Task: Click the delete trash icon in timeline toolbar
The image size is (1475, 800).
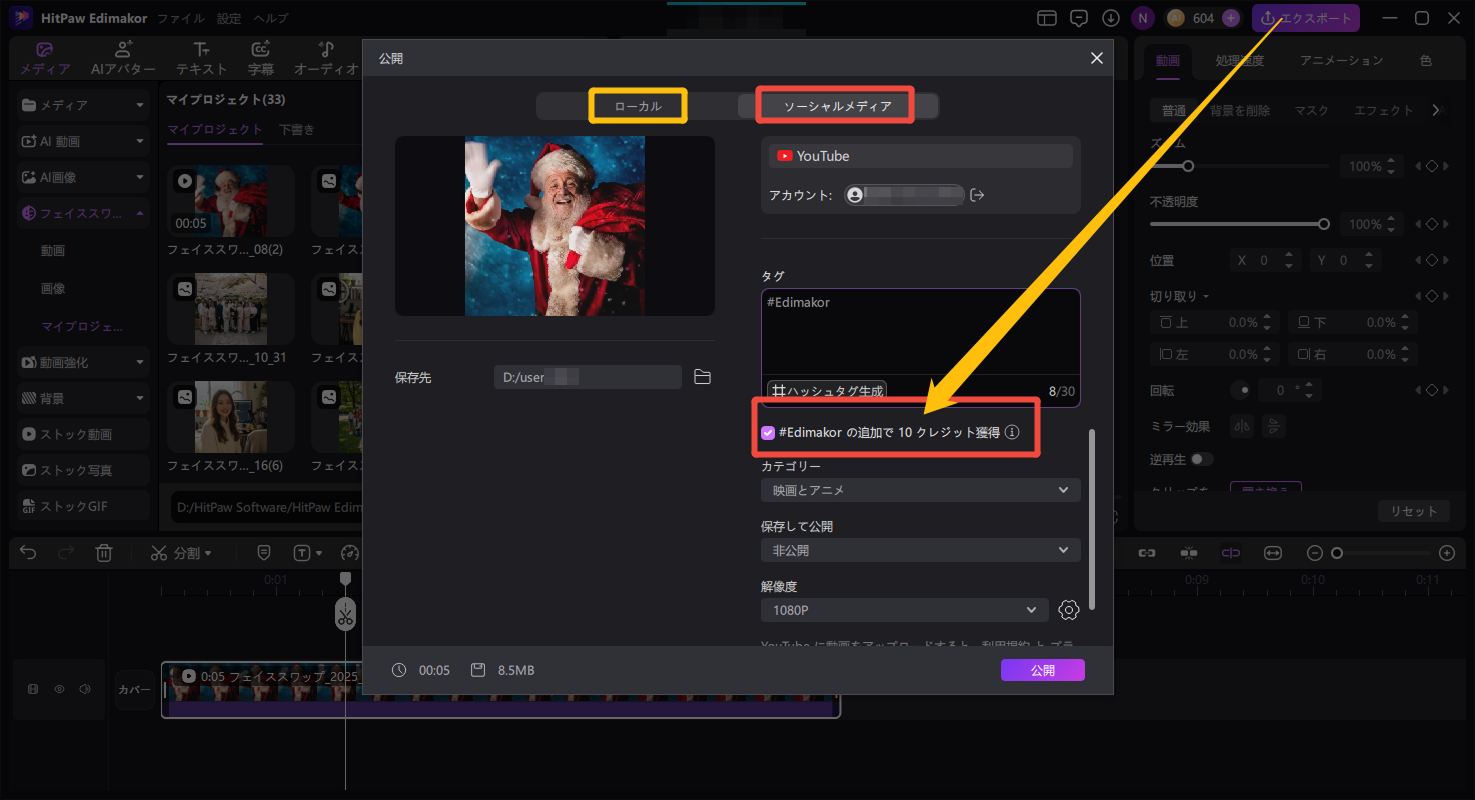Action: click(x=104, y=553)
